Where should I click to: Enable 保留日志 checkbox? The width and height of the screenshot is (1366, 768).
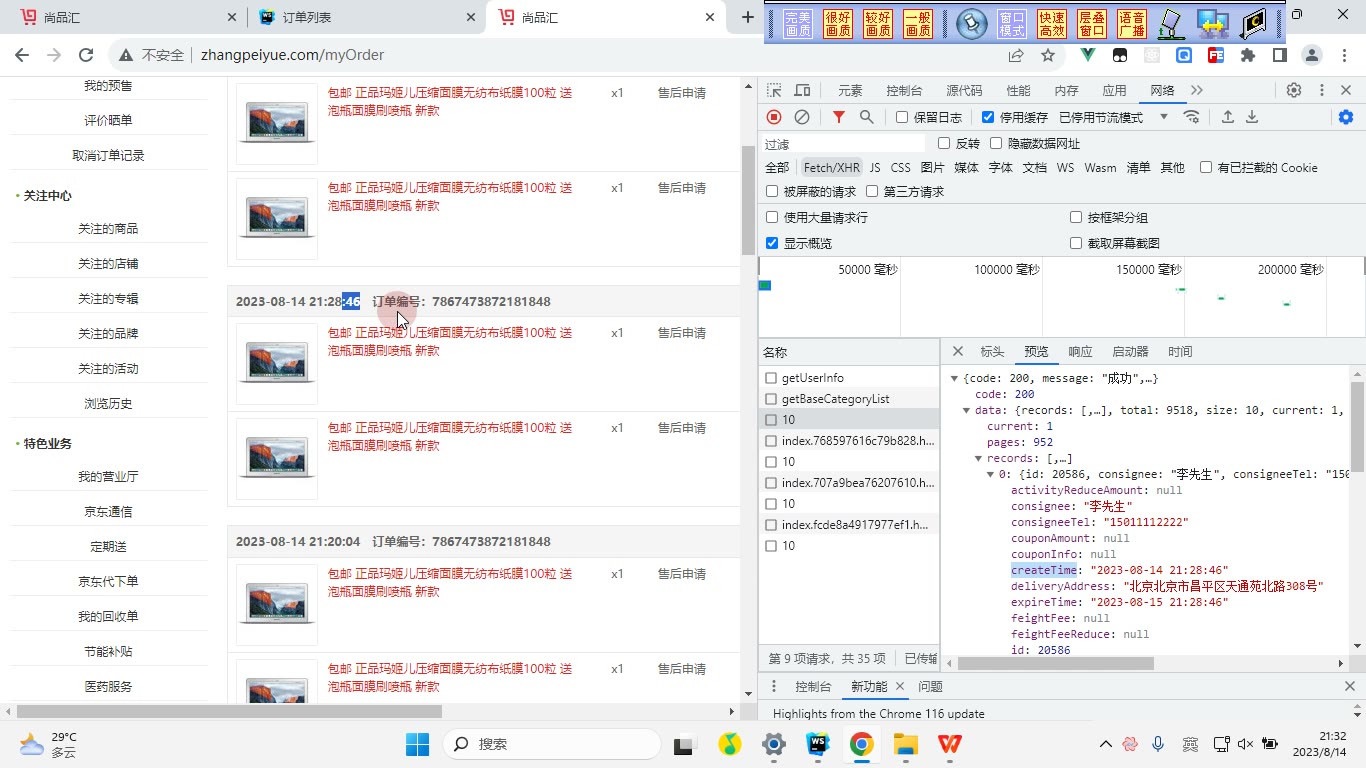pos(902,117)
